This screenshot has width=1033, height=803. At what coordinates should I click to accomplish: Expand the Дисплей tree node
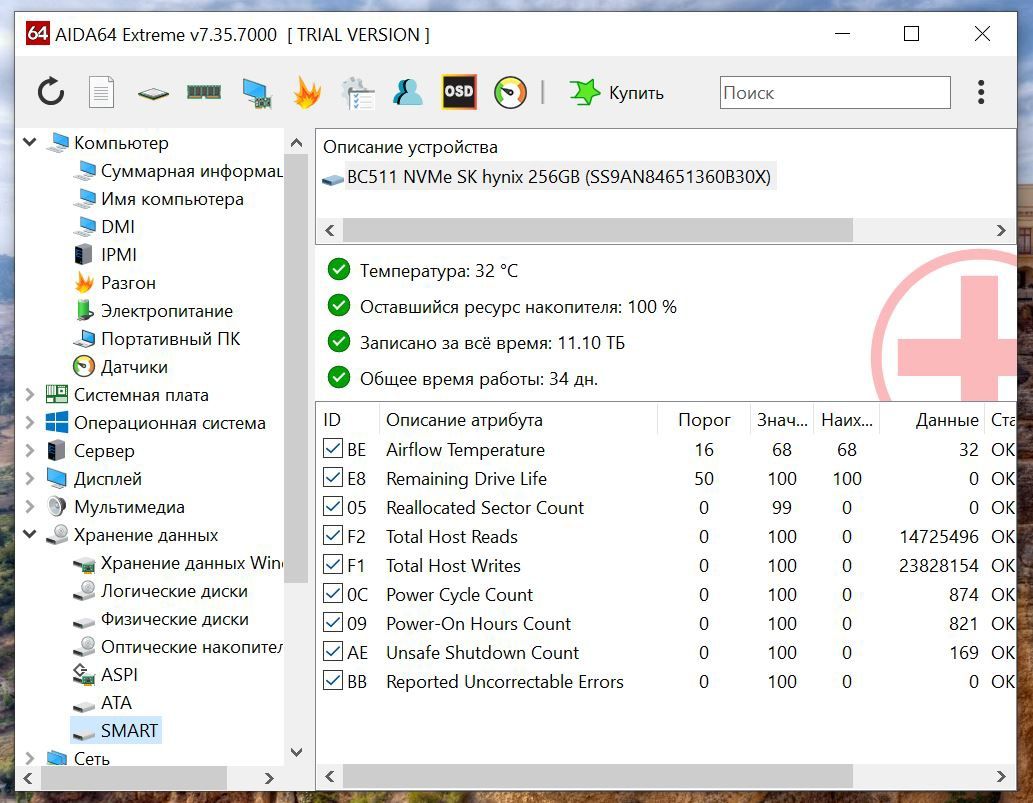(30, 479)
